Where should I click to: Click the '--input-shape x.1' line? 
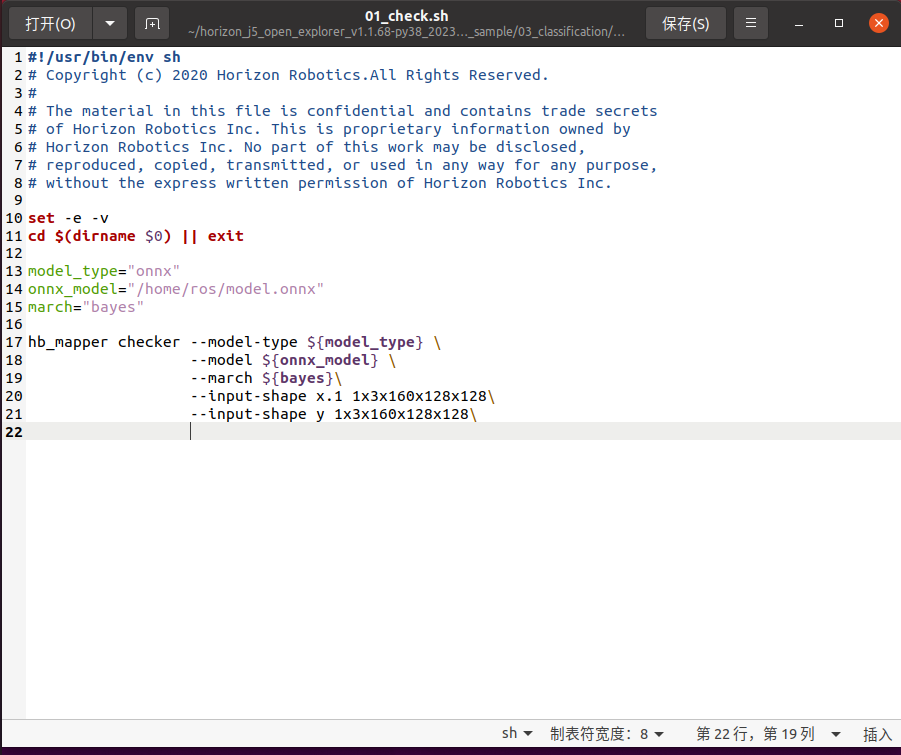click(x=342, y=396)
